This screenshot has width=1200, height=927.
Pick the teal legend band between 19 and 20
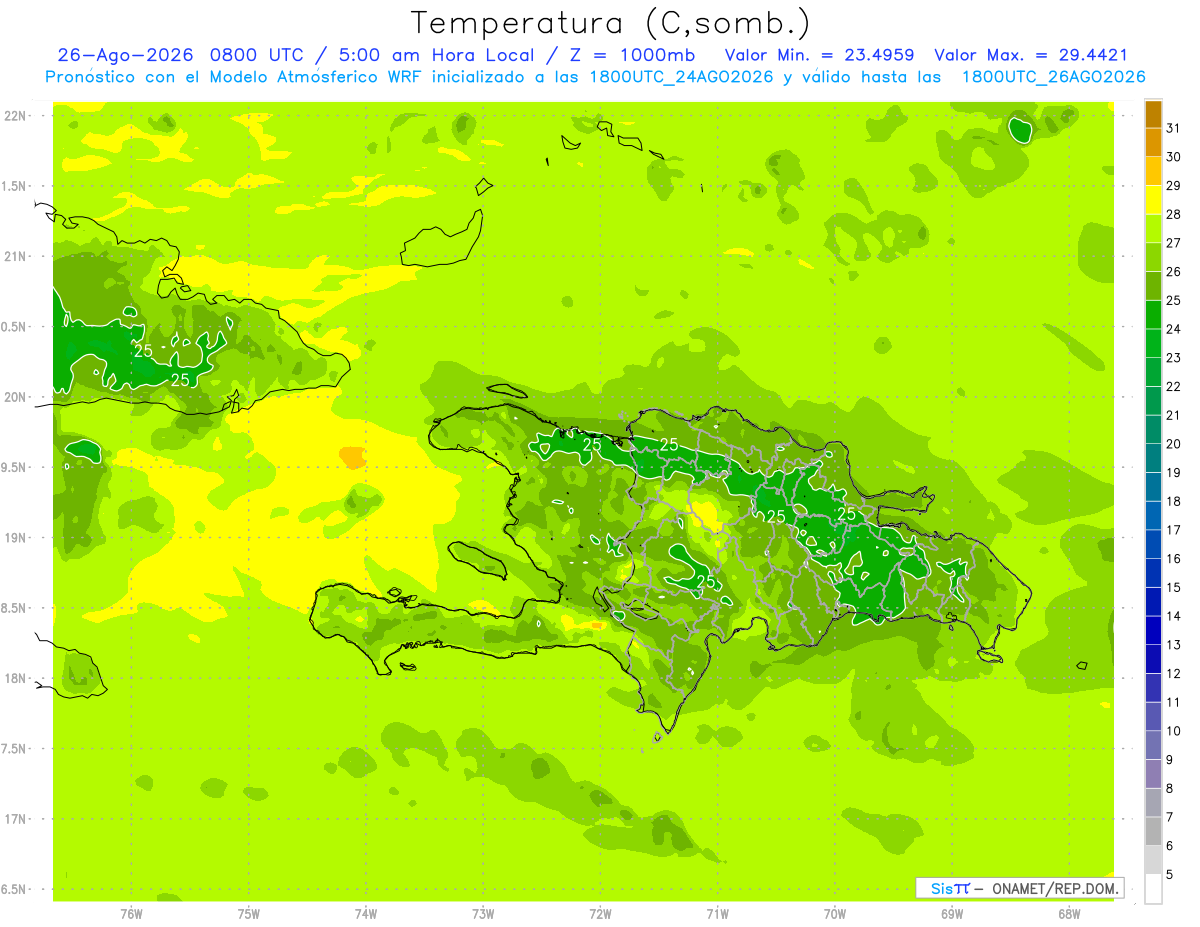pos(1153,458)
